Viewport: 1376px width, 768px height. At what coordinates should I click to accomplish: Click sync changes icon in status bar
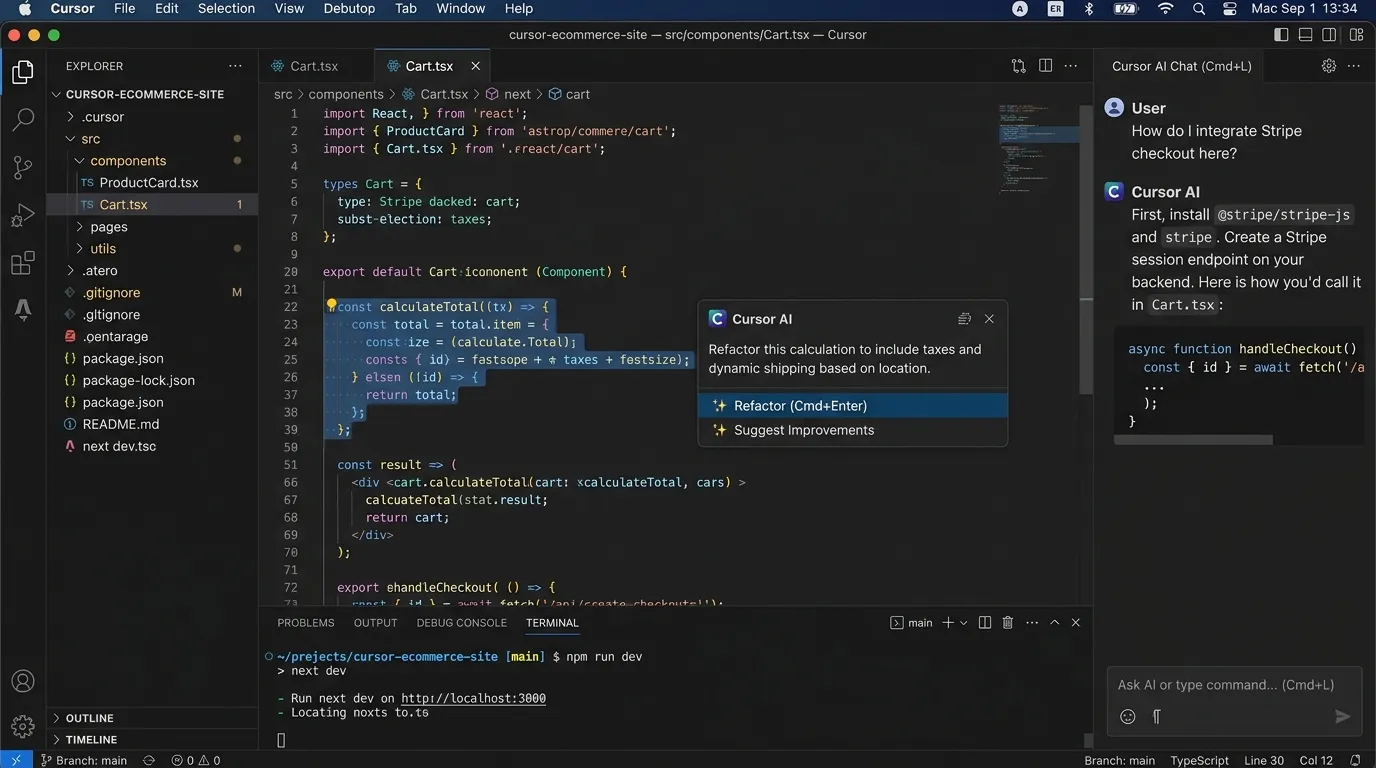[x=149, y=760]
